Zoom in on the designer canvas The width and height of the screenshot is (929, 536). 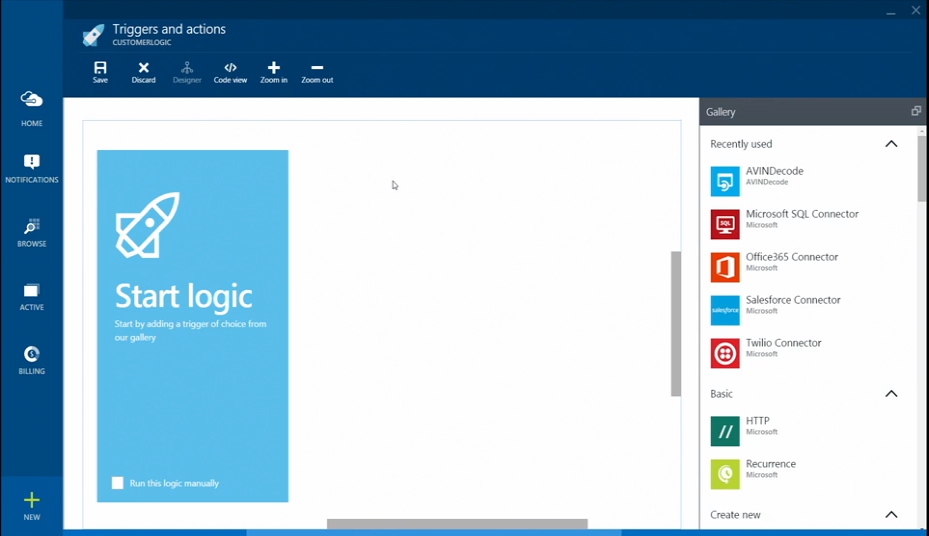[274, 72]
